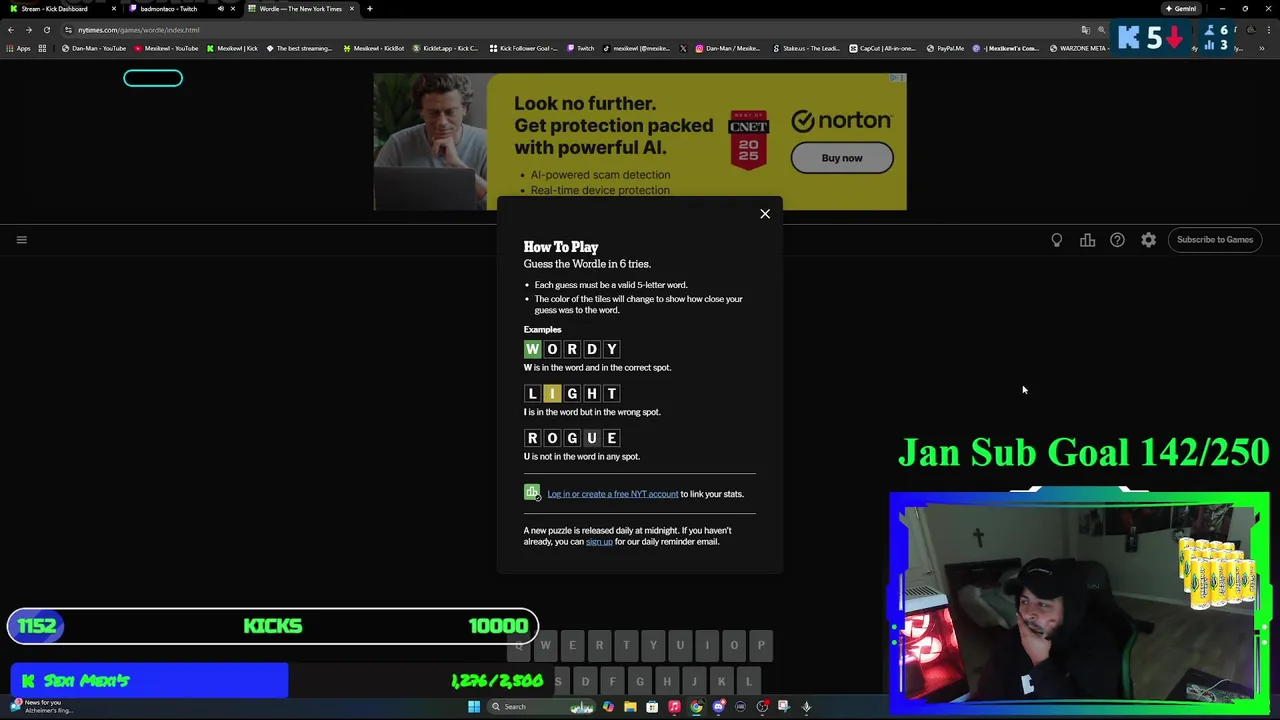Open the PayPal.Me bookmark

(x=946, y=48)
